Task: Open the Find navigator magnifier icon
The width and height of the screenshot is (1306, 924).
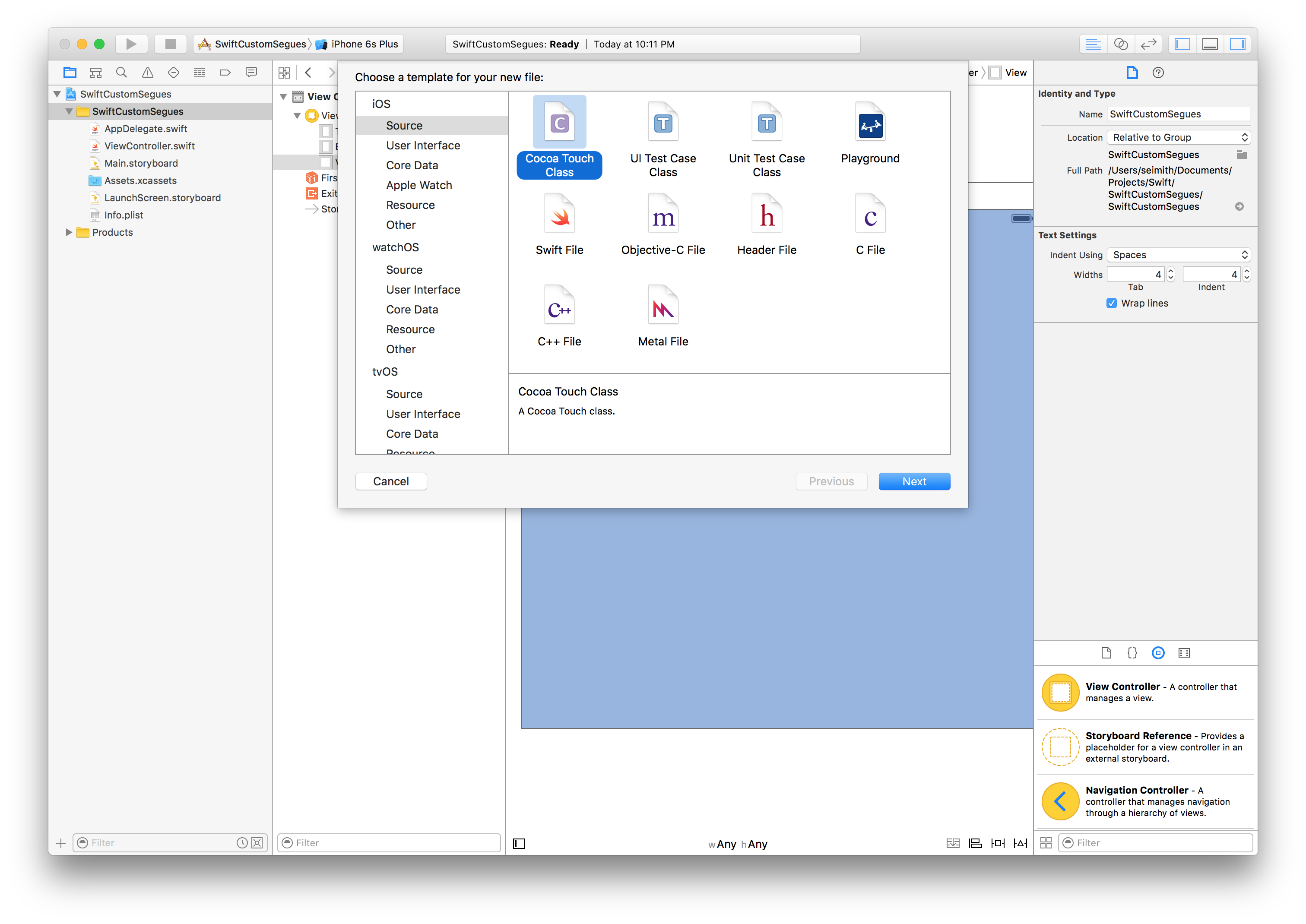Action: pyautogui.click(x=121, y=73)
